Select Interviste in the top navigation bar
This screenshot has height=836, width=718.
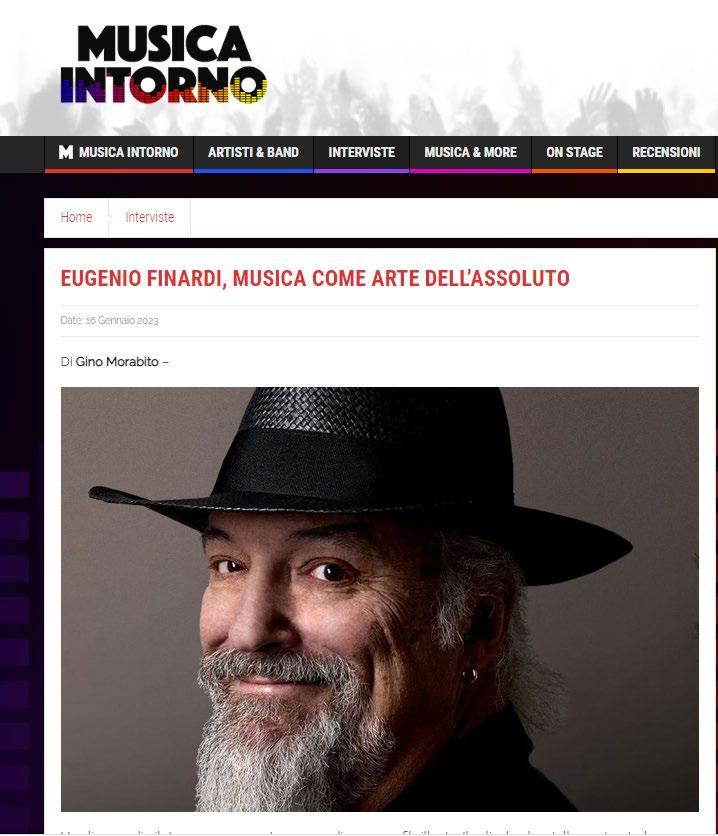click(x=361, y=152)
